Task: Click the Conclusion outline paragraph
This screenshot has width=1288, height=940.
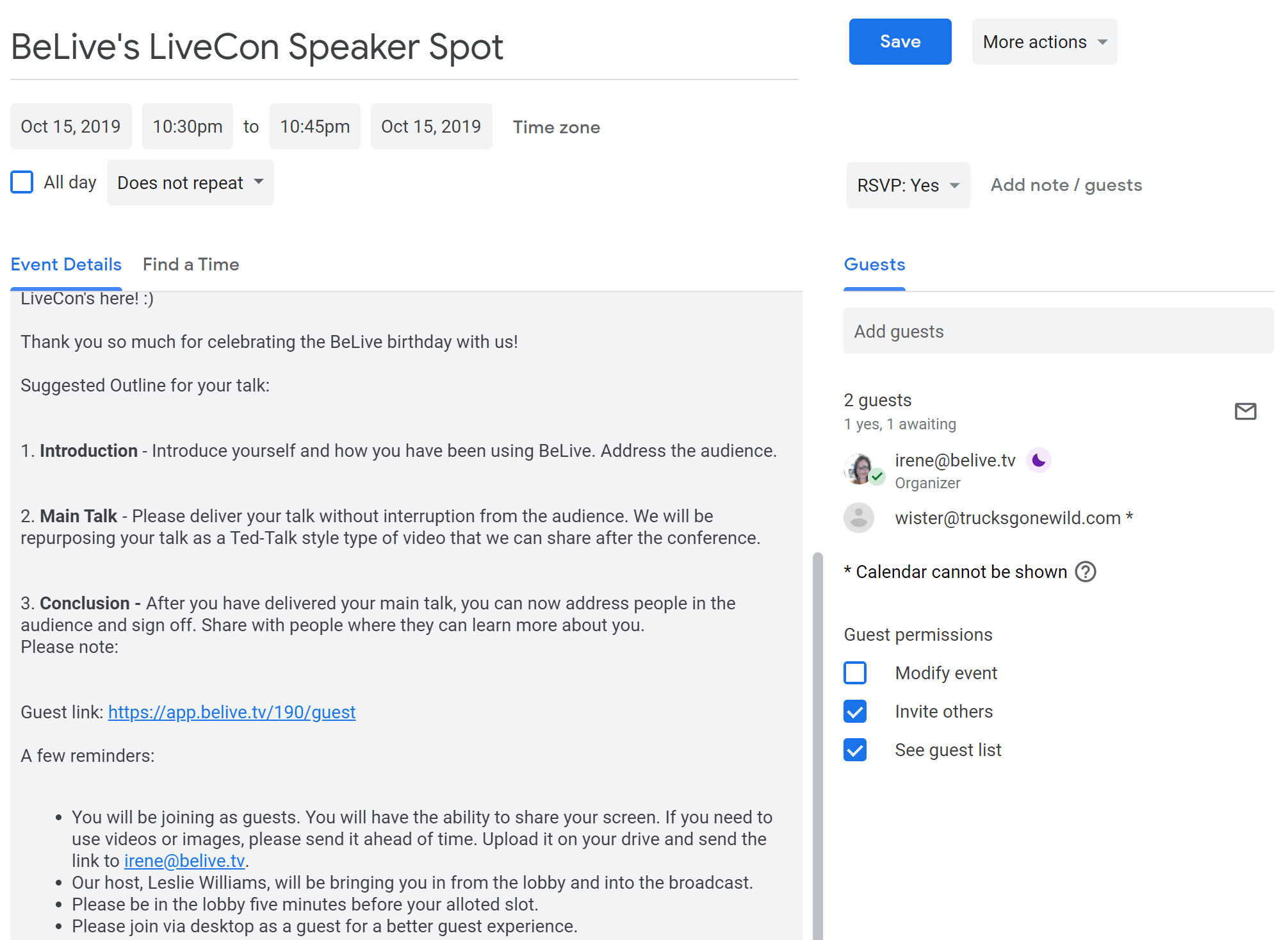Action: tap(378, 614)
